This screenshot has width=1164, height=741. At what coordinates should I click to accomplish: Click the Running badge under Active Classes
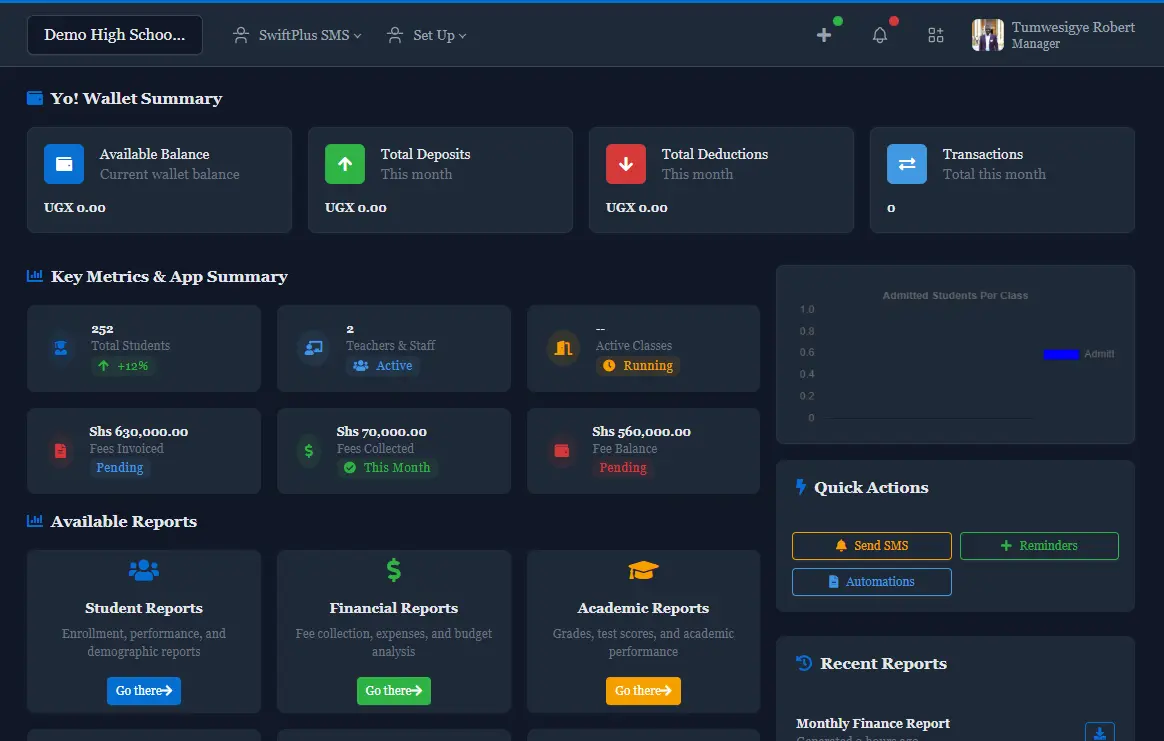[x=638, y=365]
